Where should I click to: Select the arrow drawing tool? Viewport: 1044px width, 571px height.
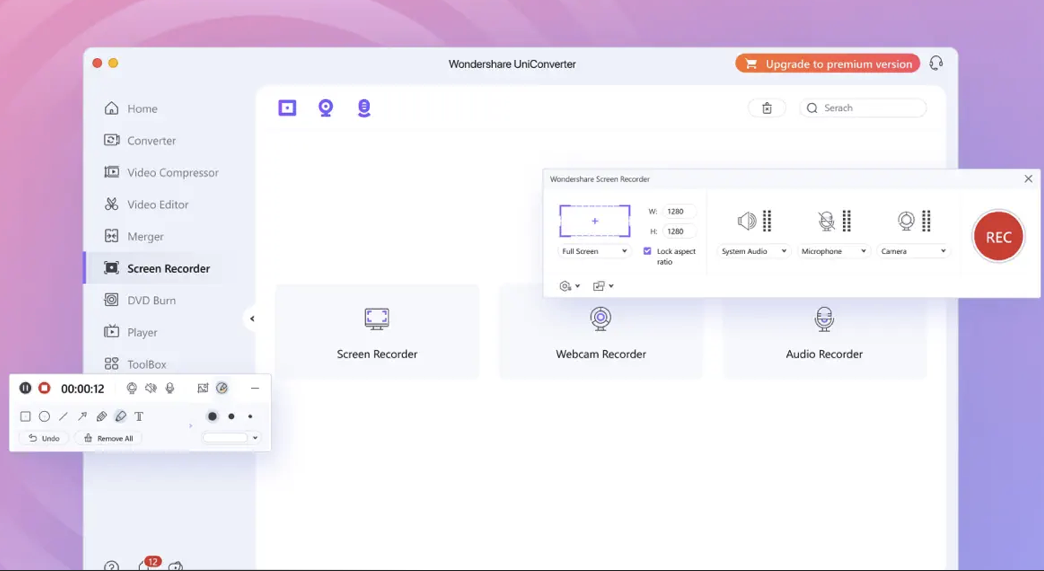click(83, 417)
